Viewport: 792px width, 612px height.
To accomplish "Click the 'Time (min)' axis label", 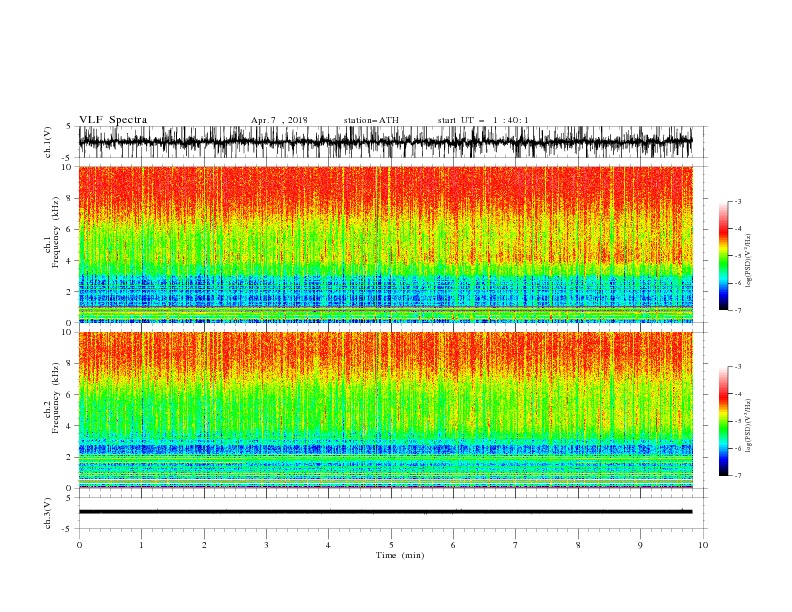I will point(400,555).
